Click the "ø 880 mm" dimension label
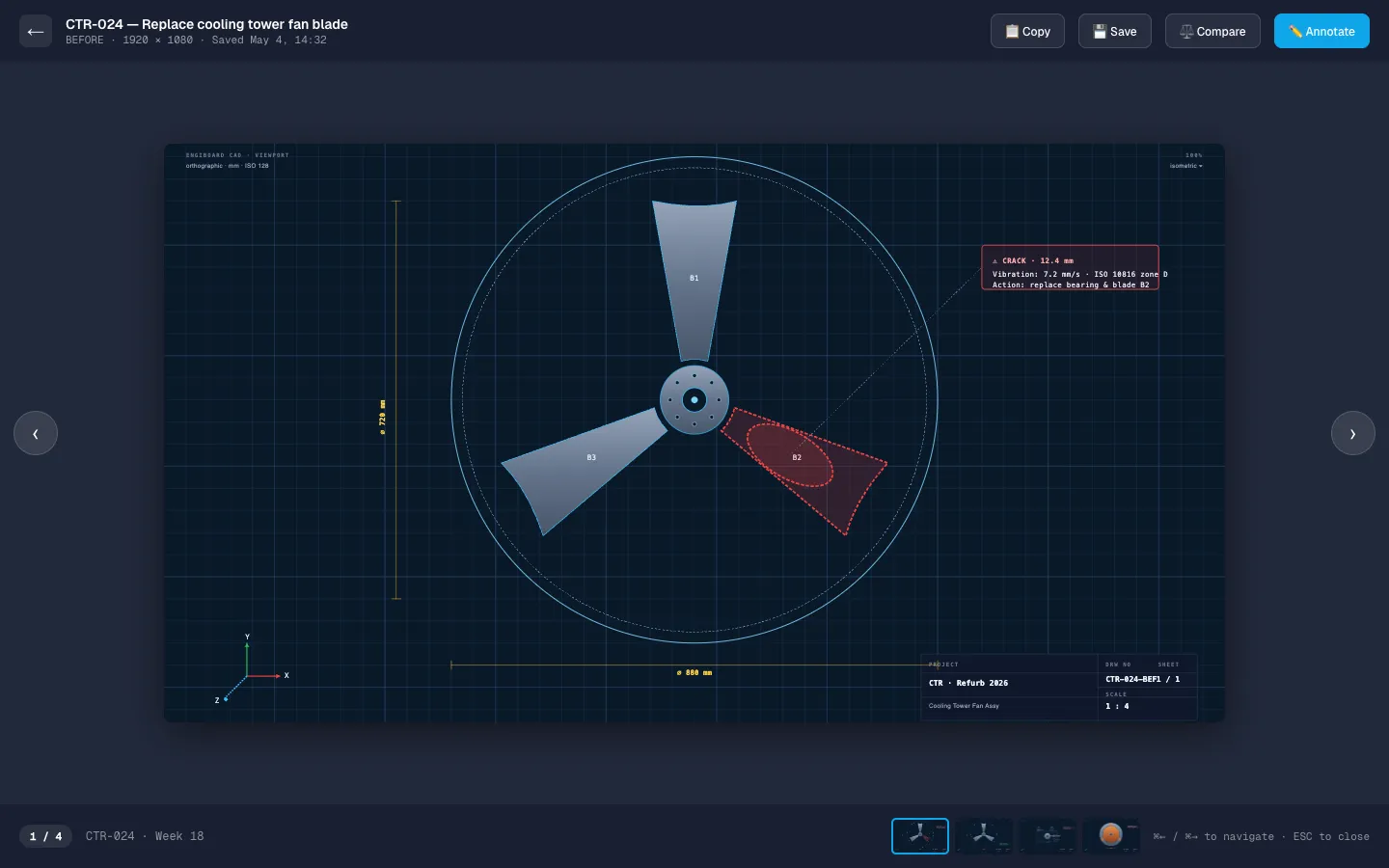Screen dimensions: 1389x868 pos(694,672)
